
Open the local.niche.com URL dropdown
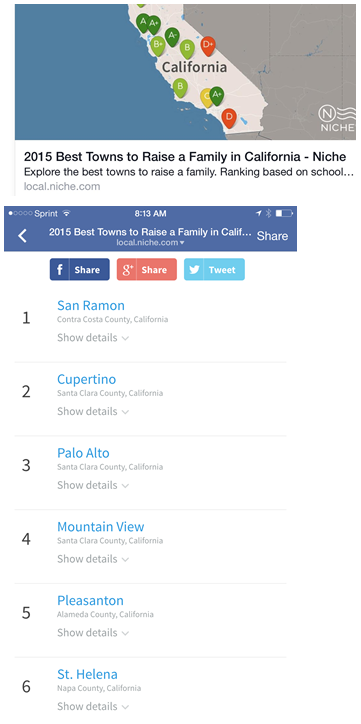click(150, 243)
